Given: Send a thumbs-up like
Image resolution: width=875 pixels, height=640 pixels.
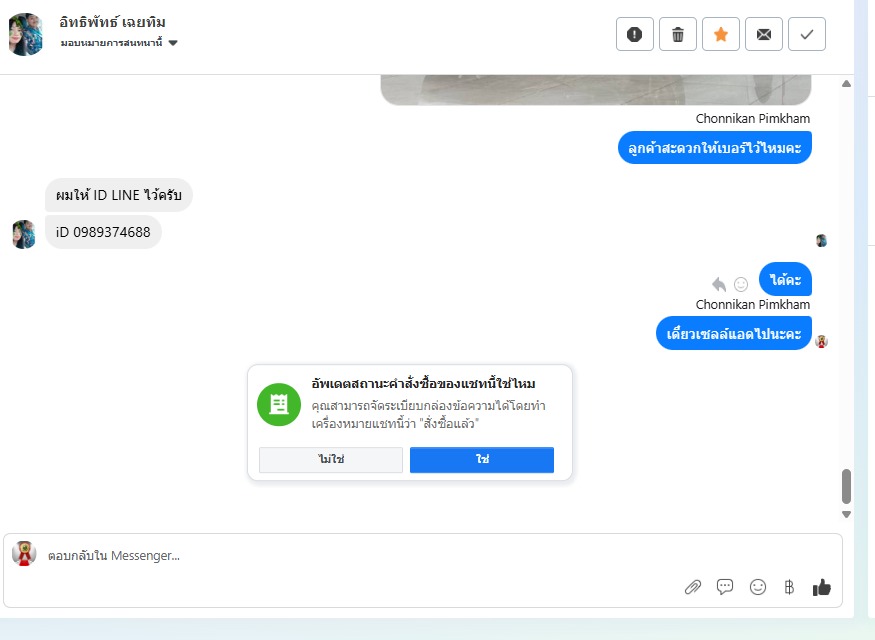Looking at the screenshot, I should 821,587.
